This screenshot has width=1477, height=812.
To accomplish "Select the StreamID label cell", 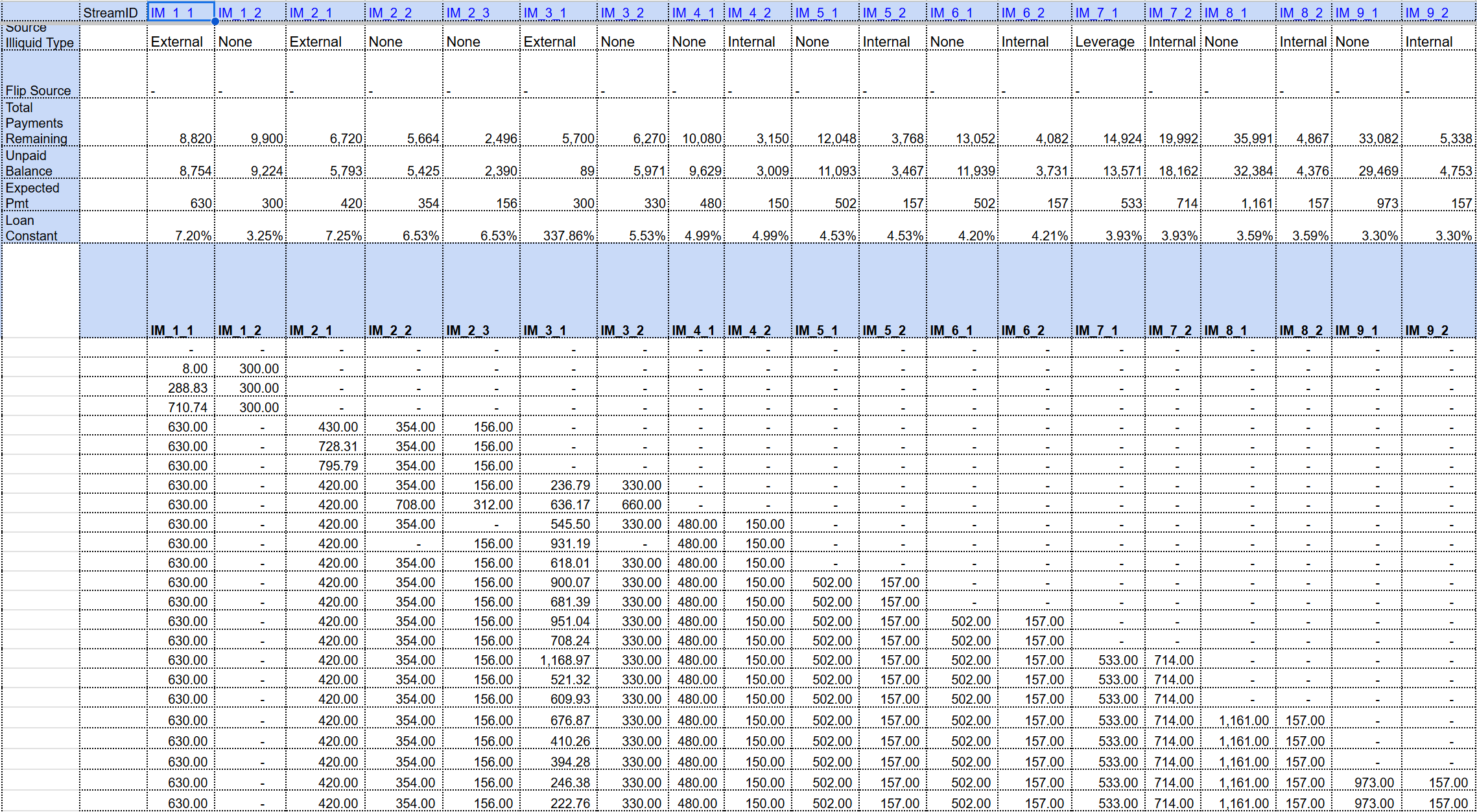I will pyautogui.click(x=111, y=13).
